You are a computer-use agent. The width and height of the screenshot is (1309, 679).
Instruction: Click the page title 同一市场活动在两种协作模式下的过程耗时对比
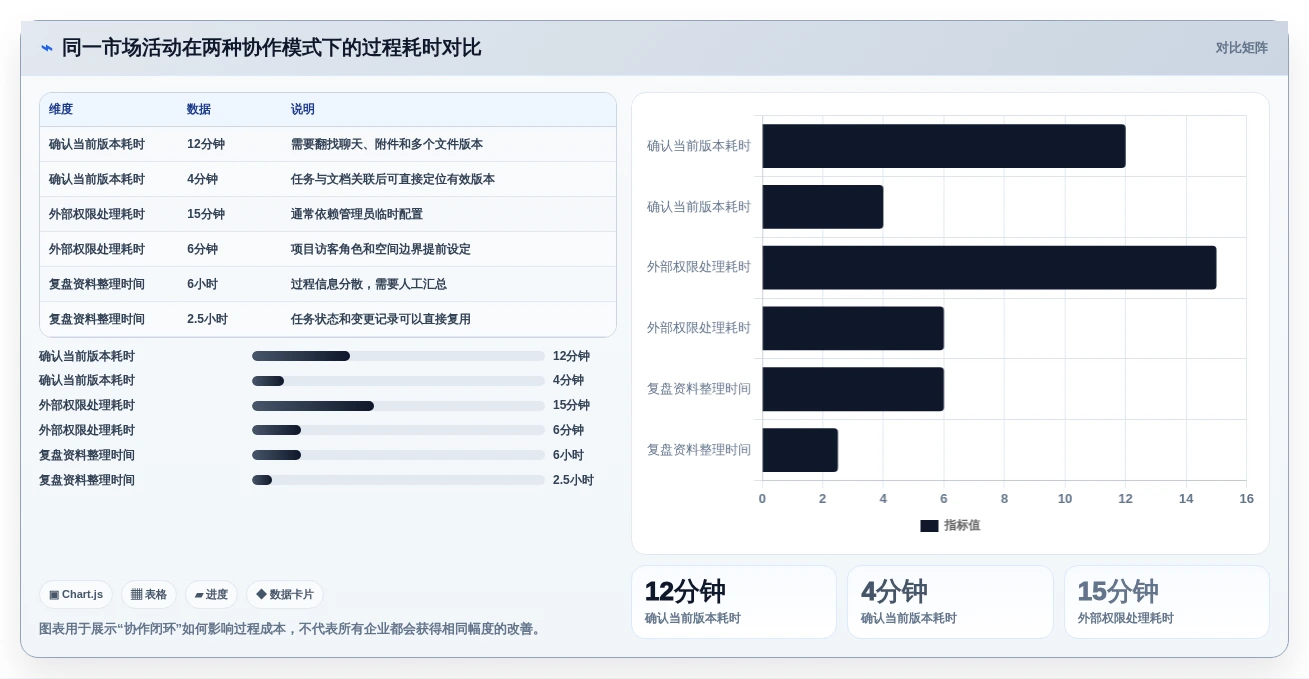pyautogui.click(x=271, y=48)
